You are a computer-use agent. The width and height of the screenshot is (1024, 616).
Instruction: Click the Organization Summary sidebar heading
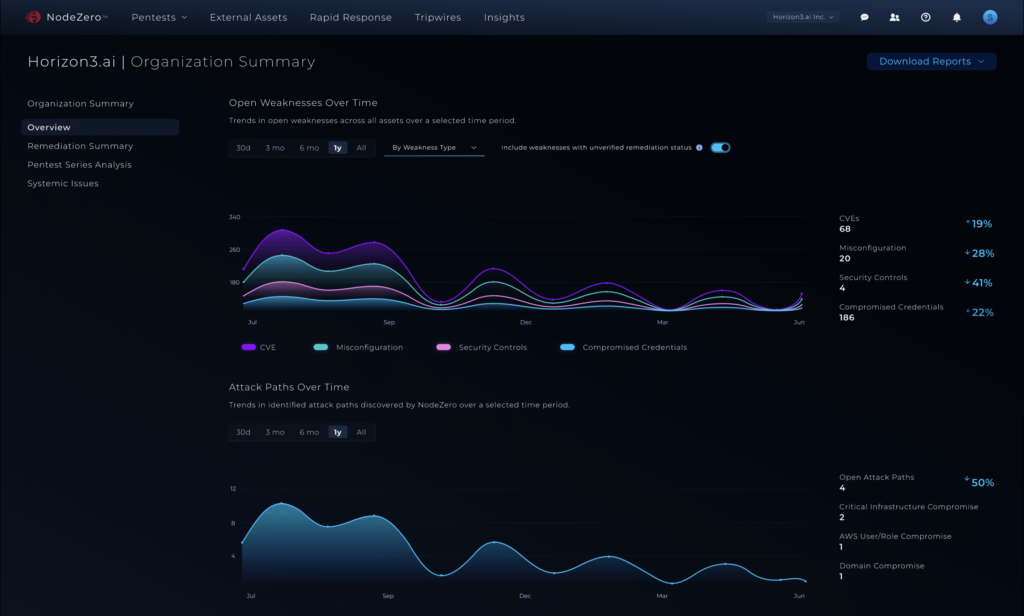click(x=80, y=104)
